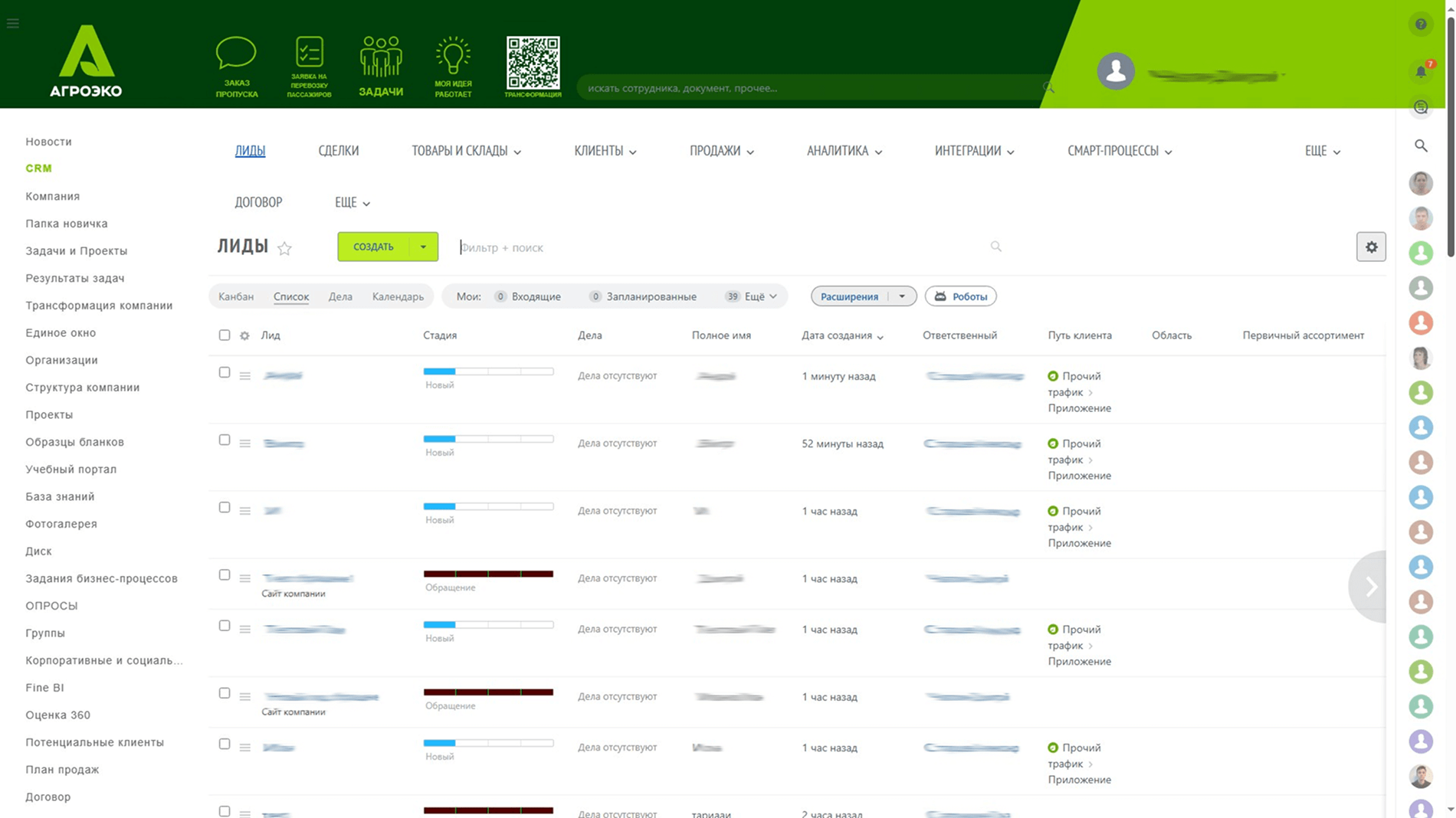Click the Ответственный column header
This screenshot has height=818, width=1456.
(x=959, y=335)
